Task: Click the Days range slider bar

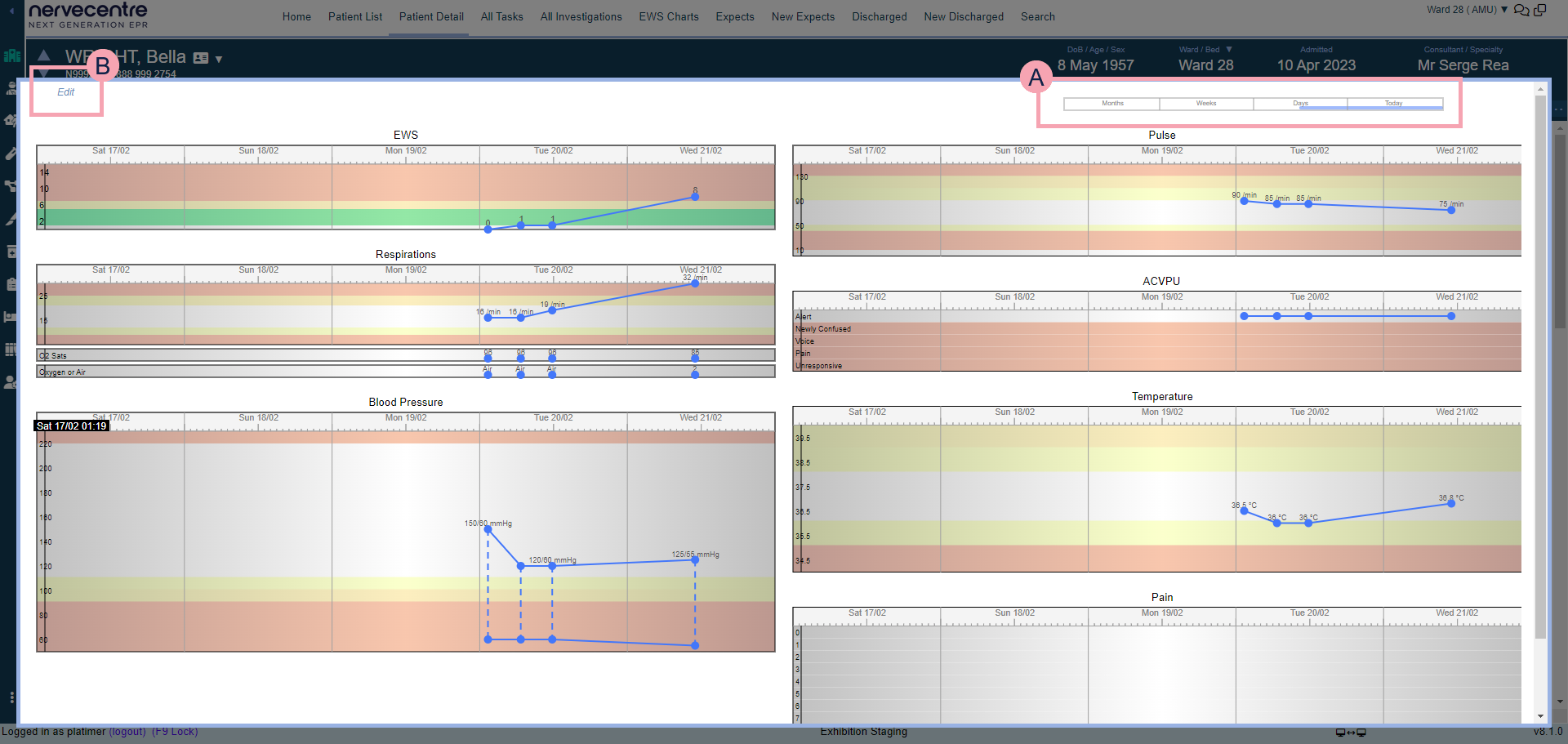Action: tap(1323, 108)
